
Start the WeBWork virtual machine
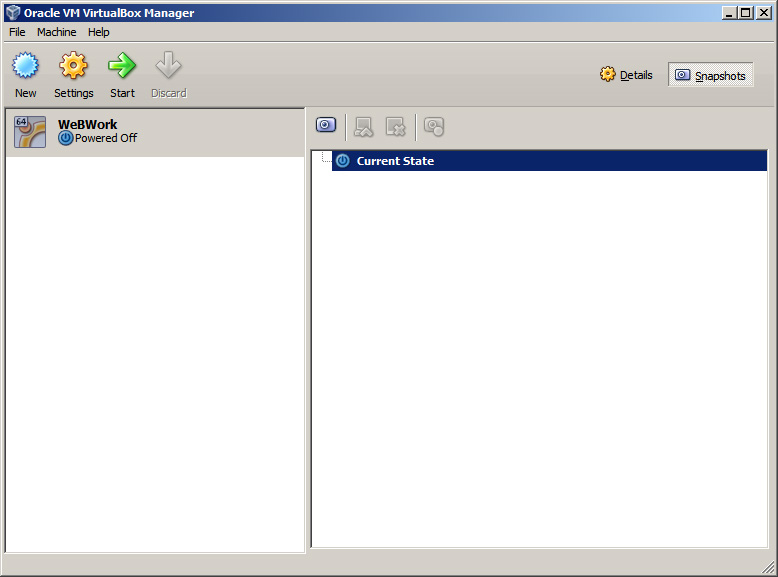click(x=122, y=74)
